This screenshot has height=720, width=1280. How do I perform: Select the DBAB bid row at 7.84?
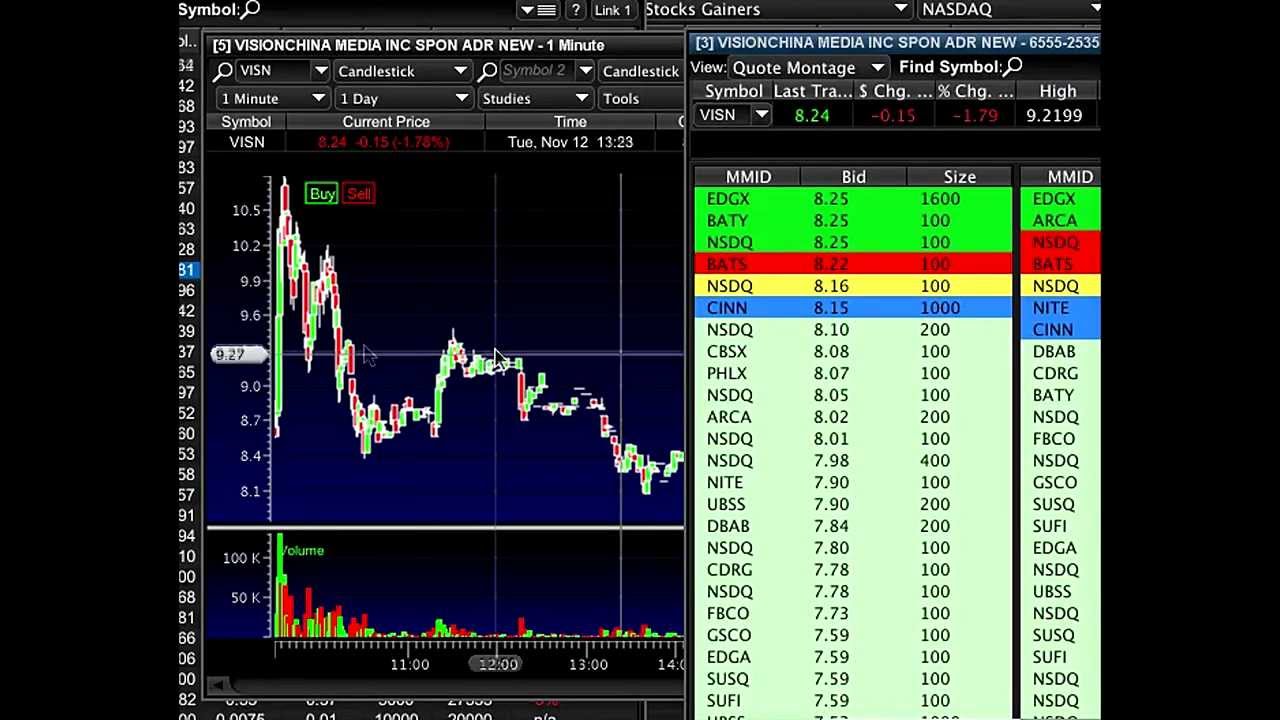(x=853, y=526)
